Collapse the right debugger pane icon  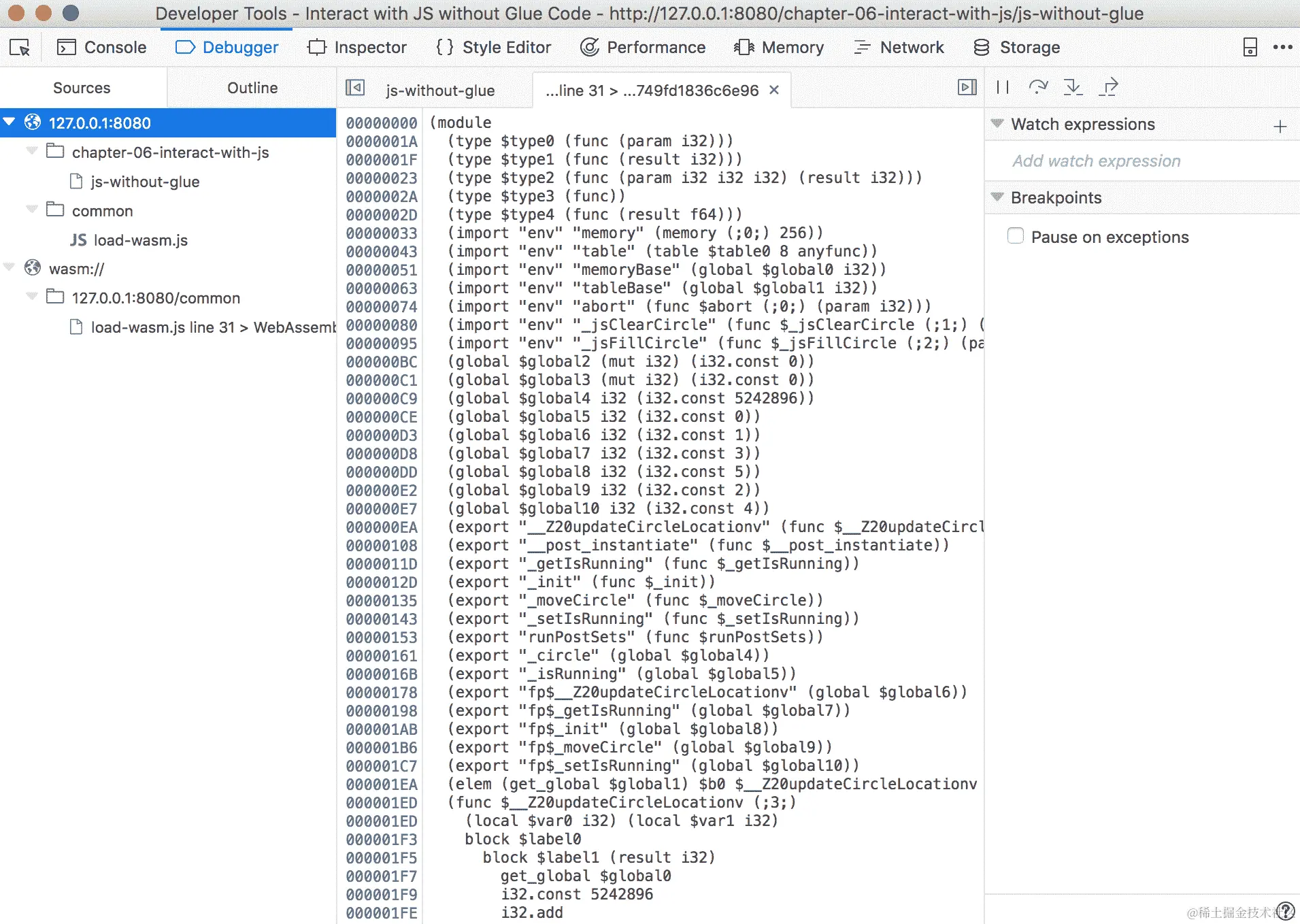[x=967, y=87]
